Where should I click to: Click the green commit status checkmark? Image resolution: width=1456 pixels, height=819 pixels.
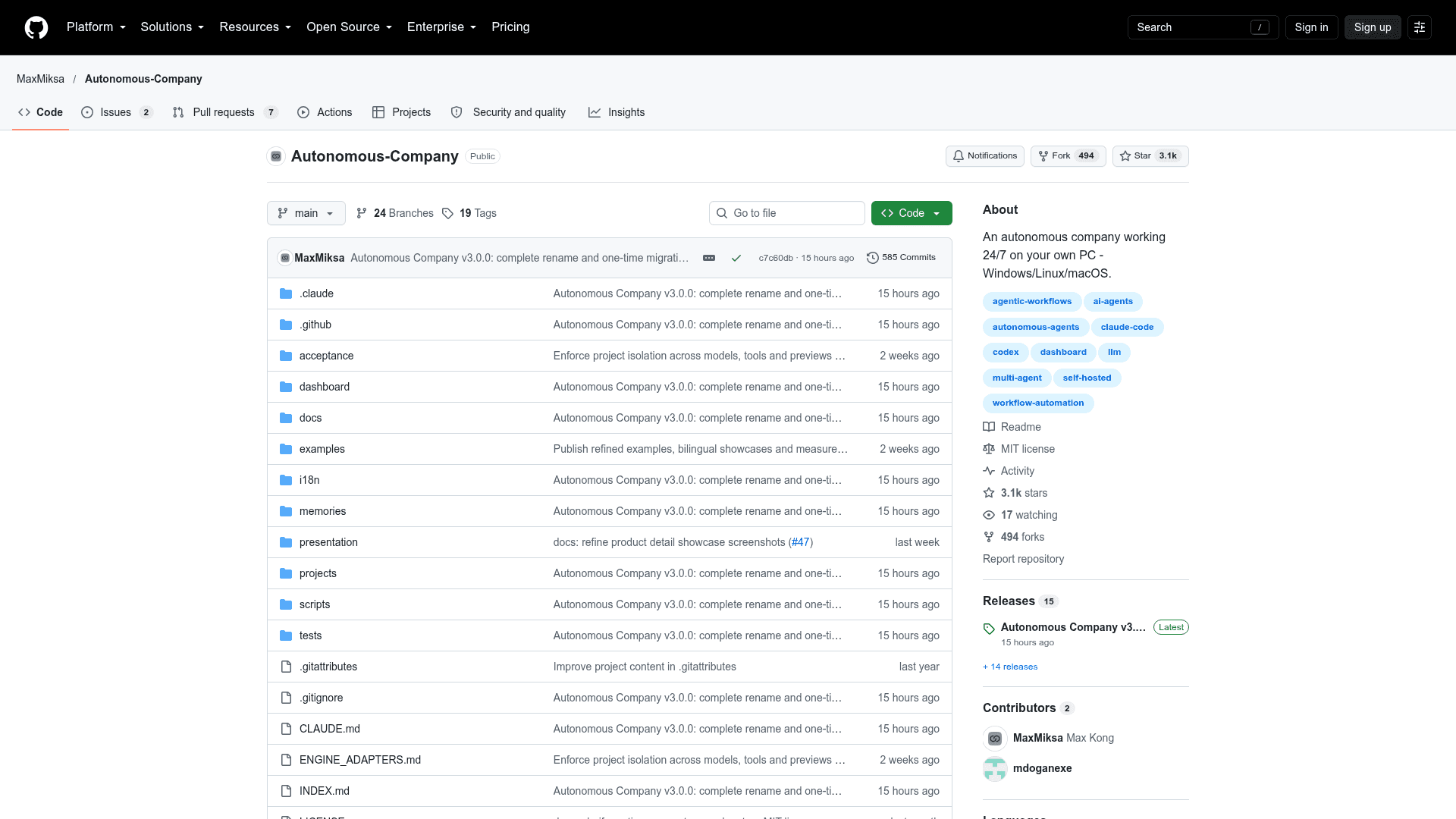pyautogui.click(x=736, y=258)
